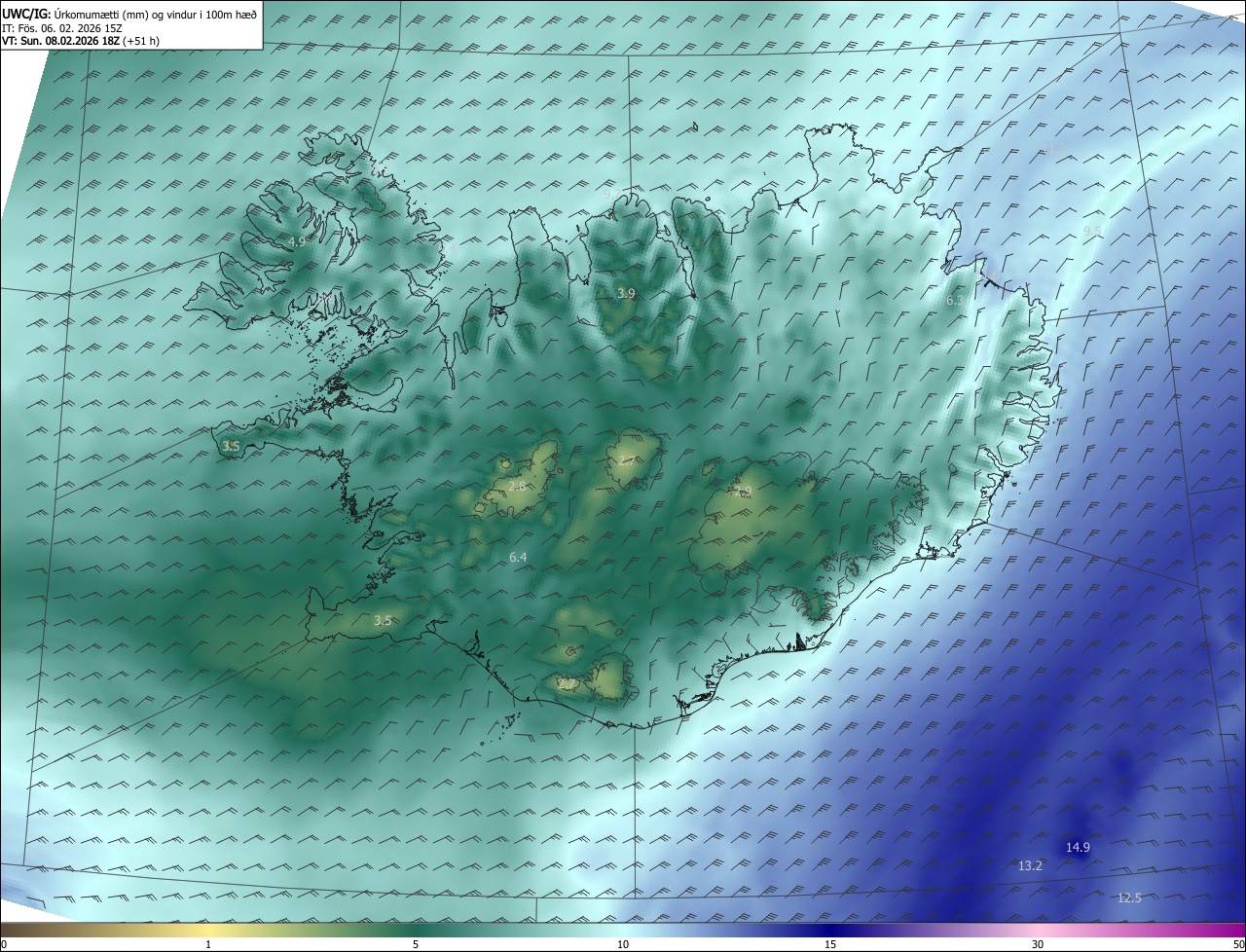Click the 1 tick on the colour scale
1246x952 pixels.
tap(208, 944)
